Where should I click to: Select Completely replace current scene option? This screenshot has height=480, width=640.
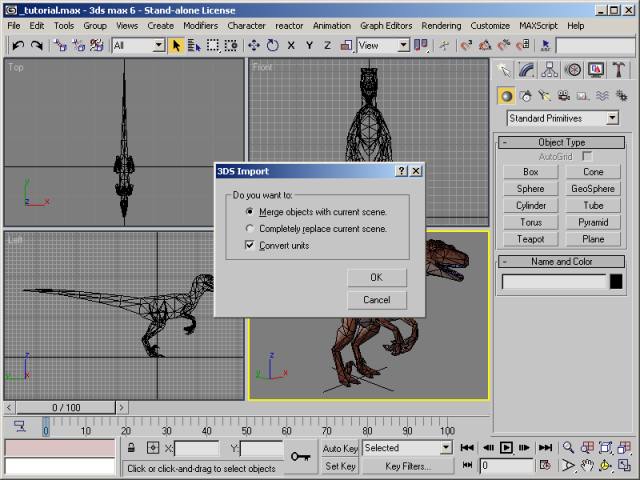249,229
